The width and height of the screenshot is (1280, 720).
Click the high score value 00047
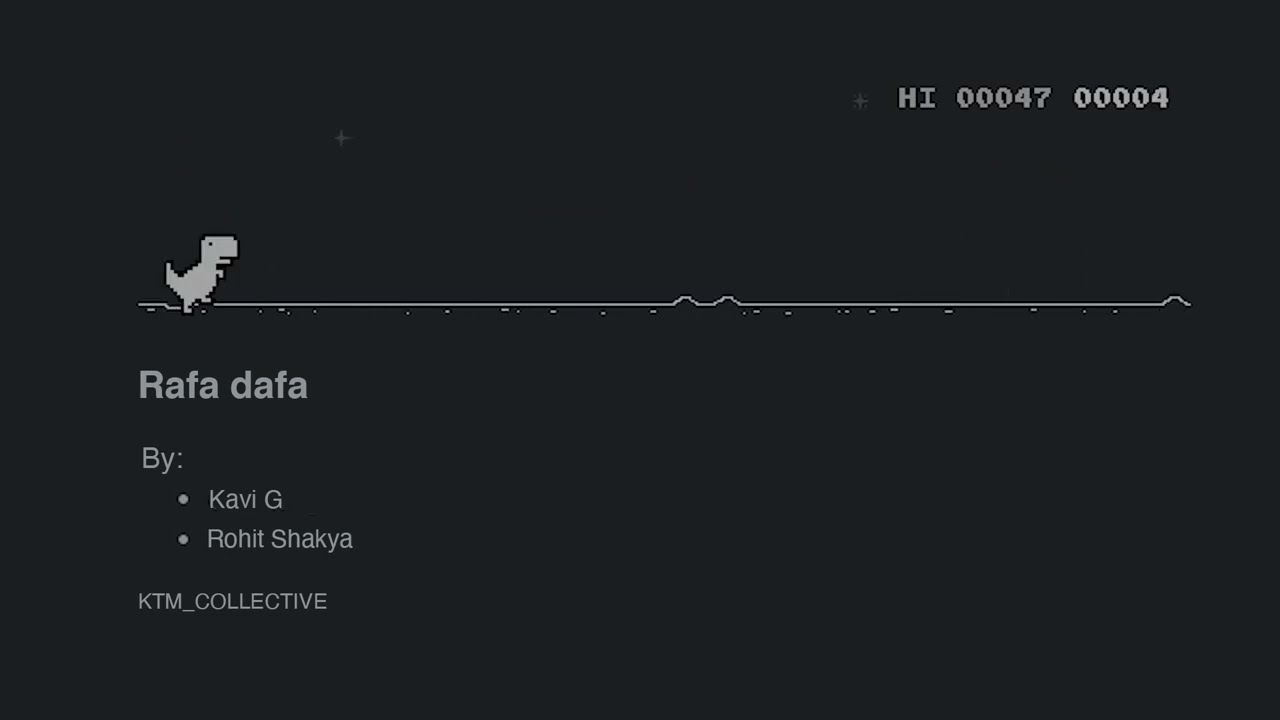click(x=1004, y=98)
